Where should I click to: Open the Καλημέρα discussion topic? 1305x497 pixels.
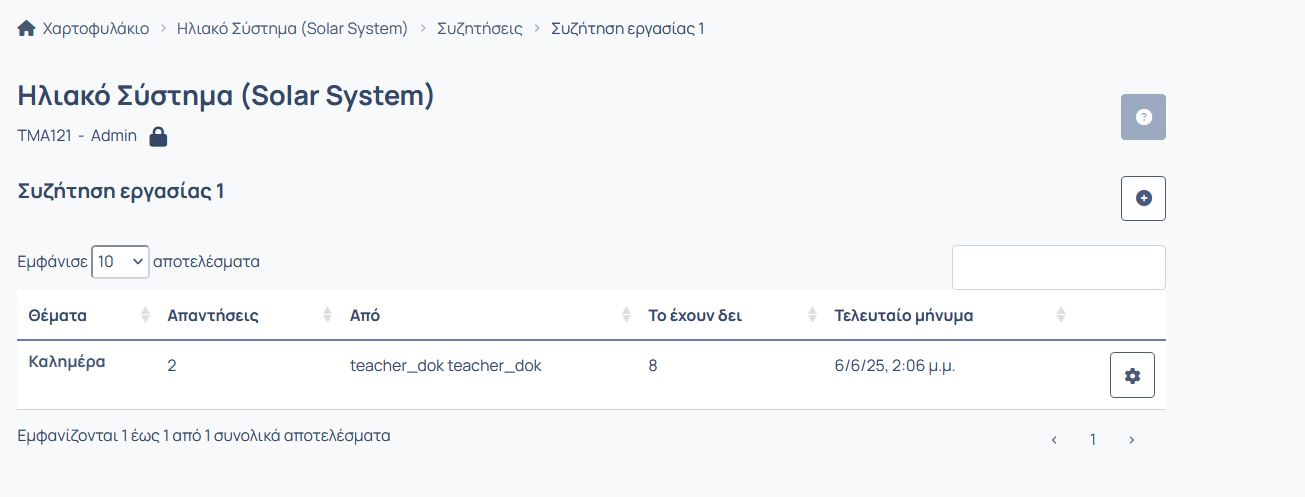click(x=67, y=362)
